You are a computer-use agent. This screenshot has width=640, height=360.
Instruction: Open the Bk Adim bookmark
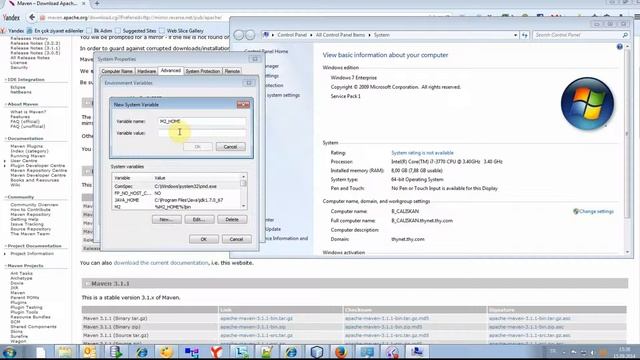coord(99,31)
